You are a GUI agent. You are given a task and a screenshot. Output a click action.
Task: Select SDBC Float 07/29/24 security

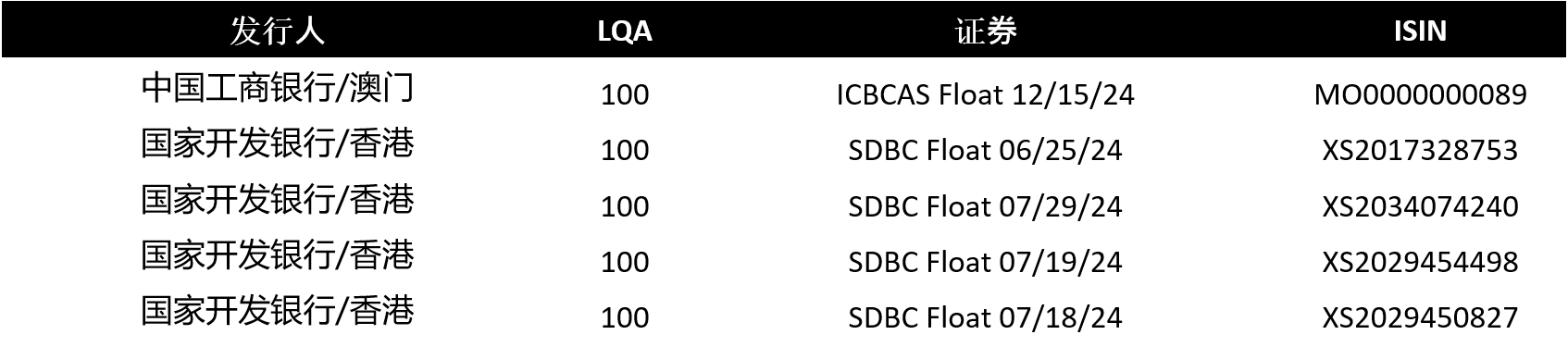(985, 205)
